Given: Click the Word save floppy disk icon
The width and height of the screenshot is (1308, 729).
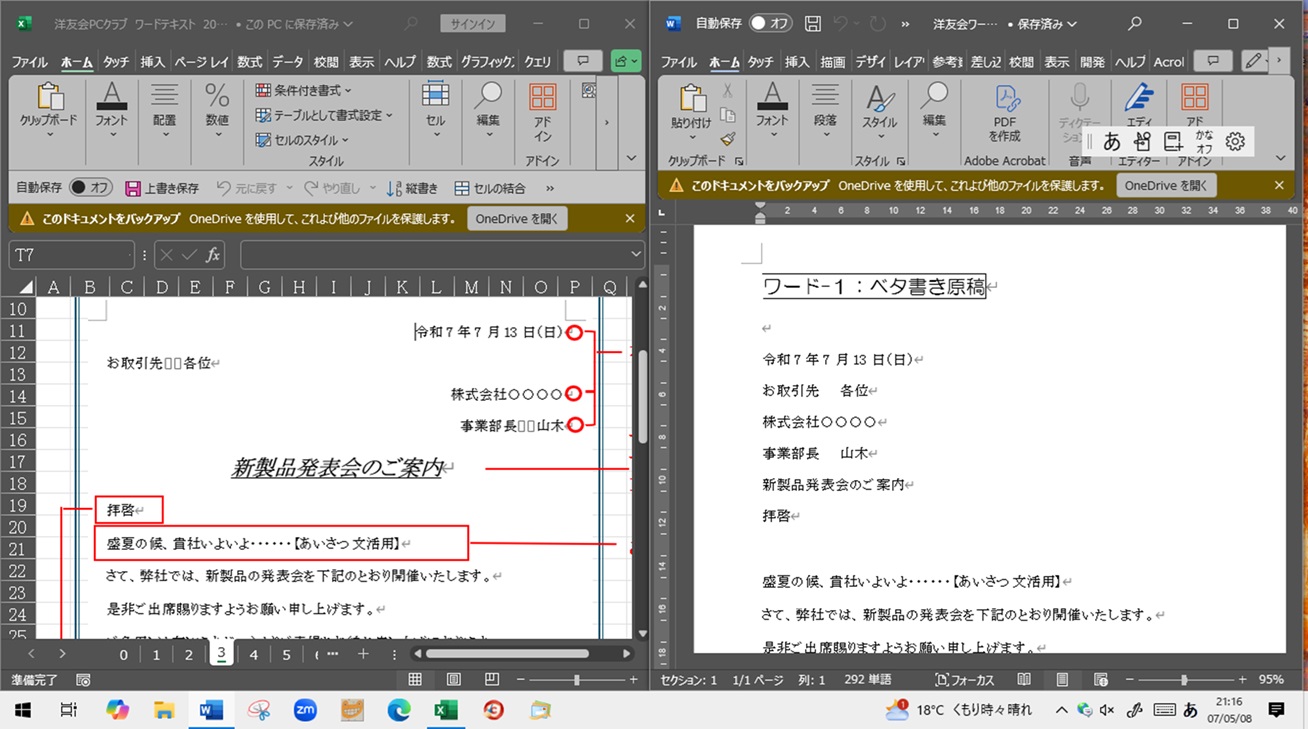Looking at the screenshot, I should [813, 23].
